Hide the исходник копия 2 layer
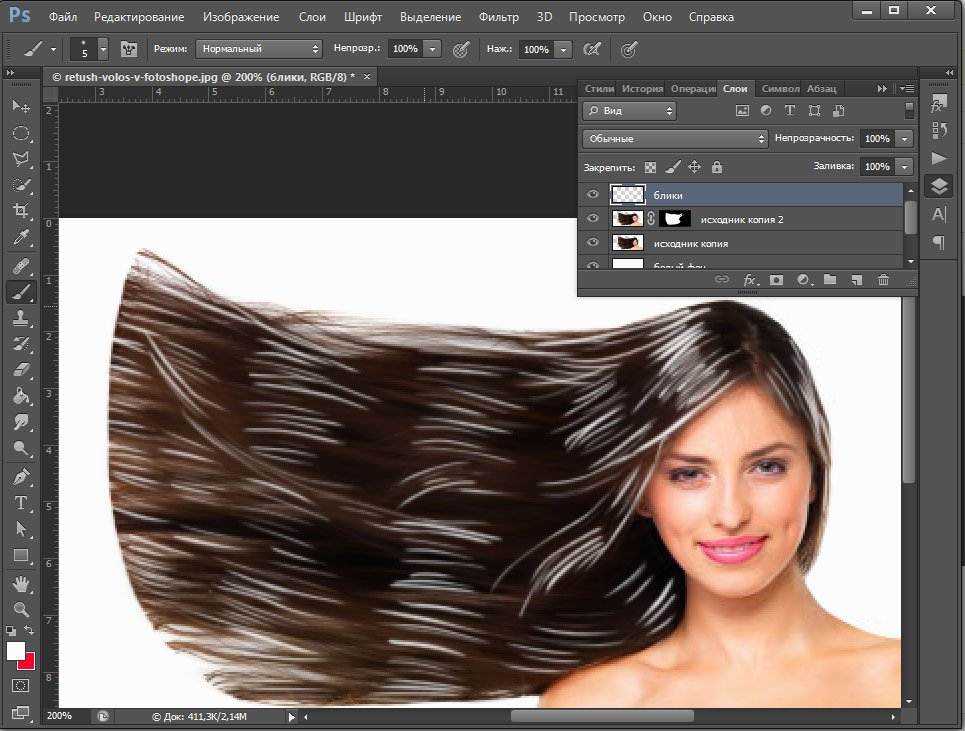The width and height of the screenshot is (965, 731). [x=593, y=219]
